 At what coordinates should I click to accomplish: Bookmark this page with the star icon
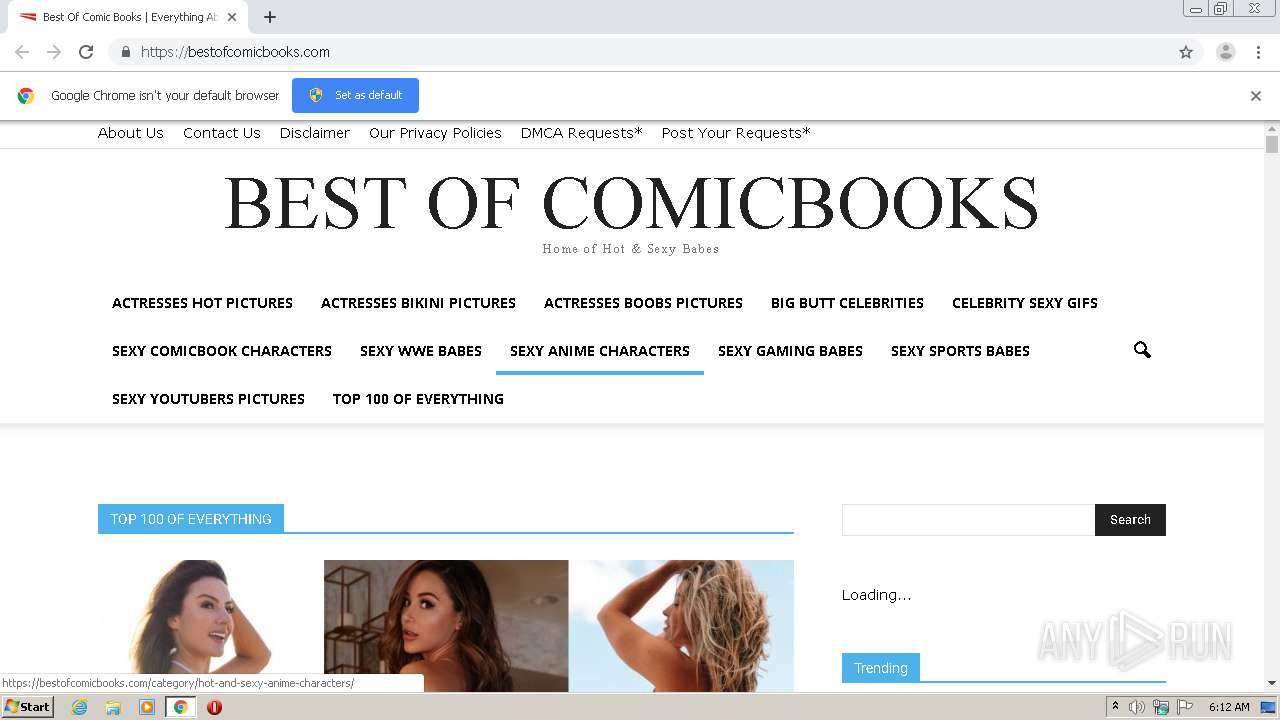pos(1186,52)
